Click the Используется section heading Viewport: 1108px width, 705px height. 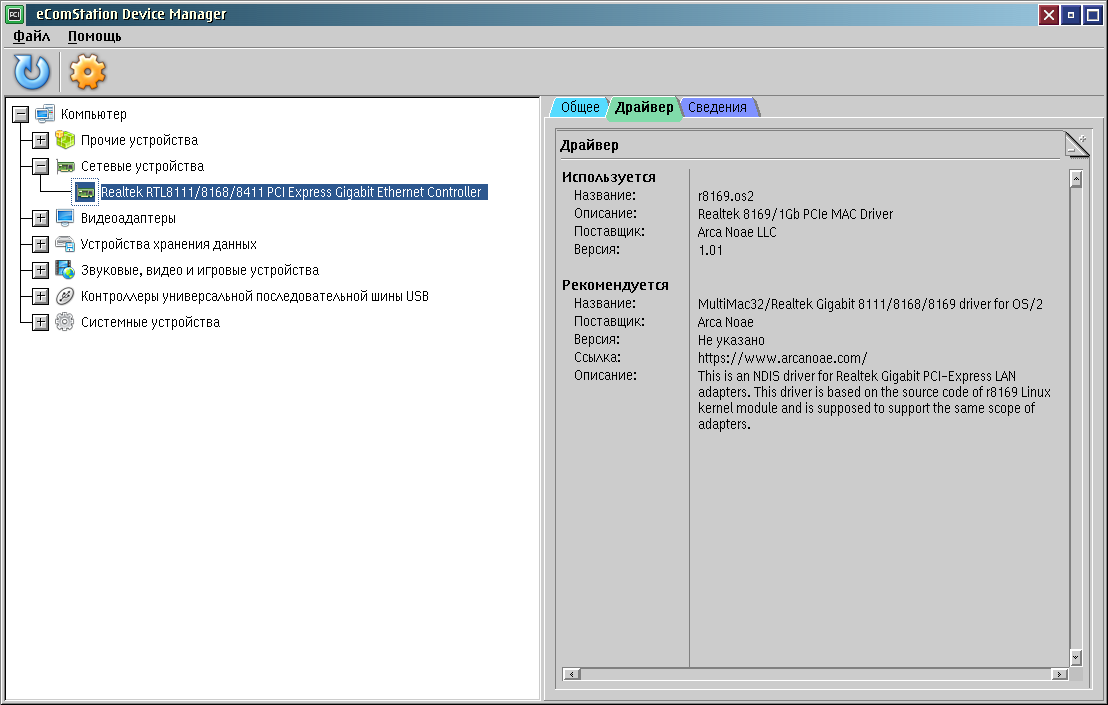(608, 177)
